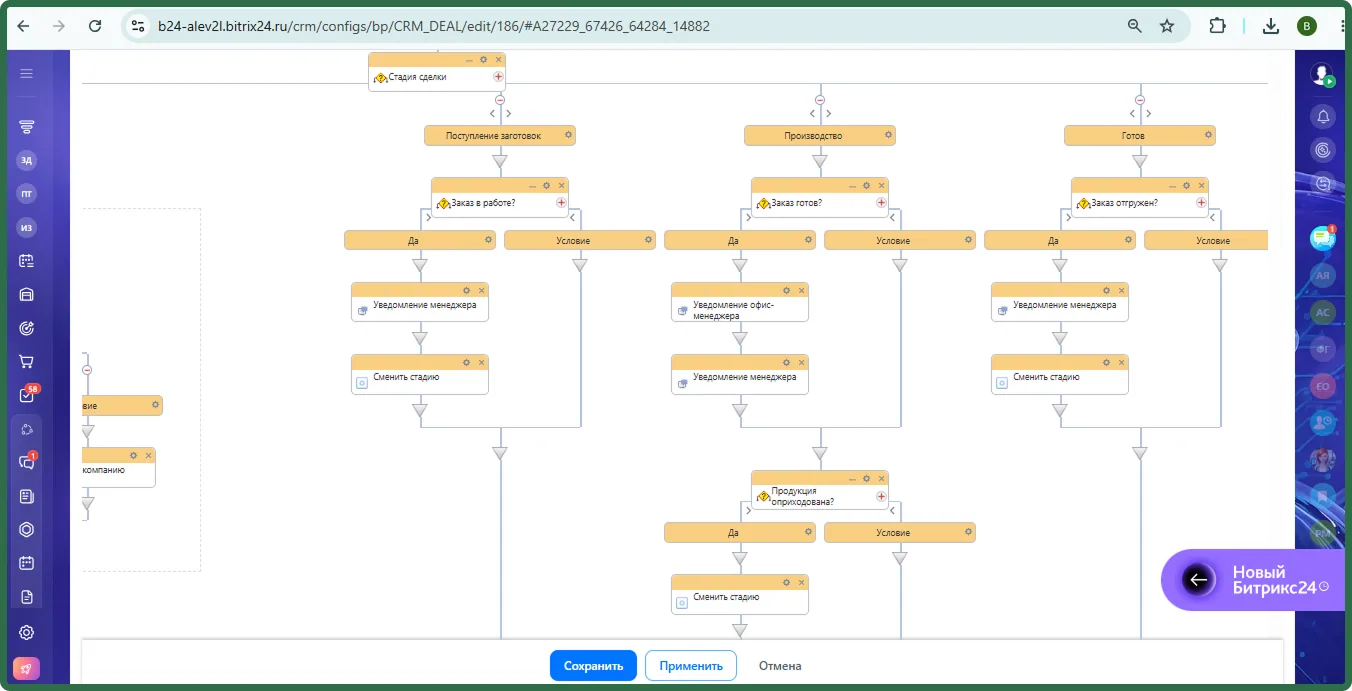This screenshot has height=691, width=1352.
Task: Open the notifications bell in right panel
Action: pos(1324,117)
